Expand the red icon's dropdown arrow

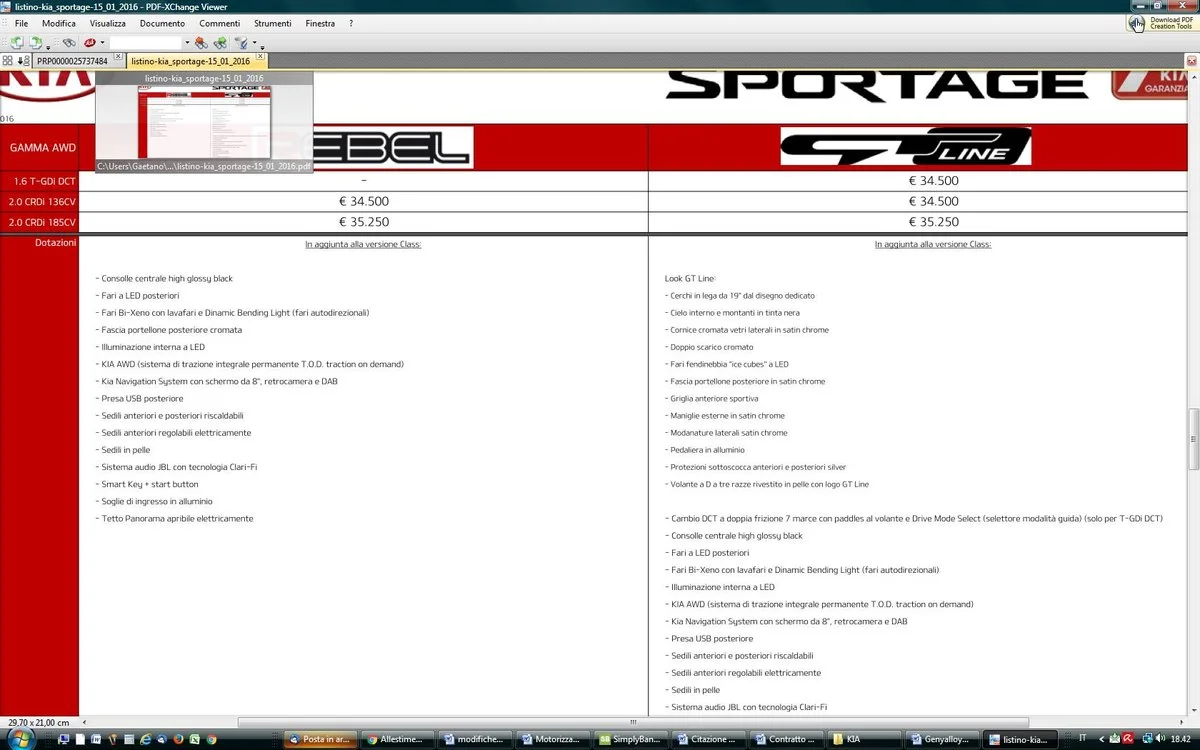click(x=102, y=42)
